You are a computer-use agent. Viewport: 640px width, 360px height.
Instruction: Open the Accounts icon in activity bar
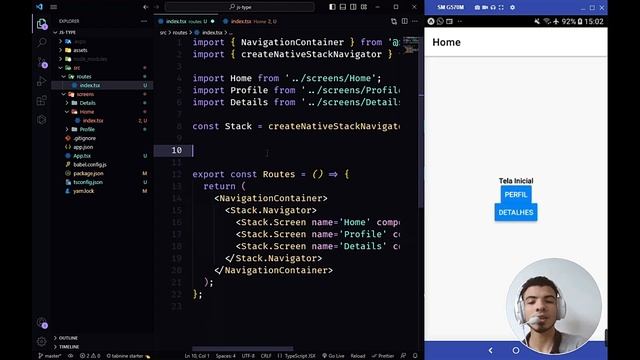[x=42, y=323]
